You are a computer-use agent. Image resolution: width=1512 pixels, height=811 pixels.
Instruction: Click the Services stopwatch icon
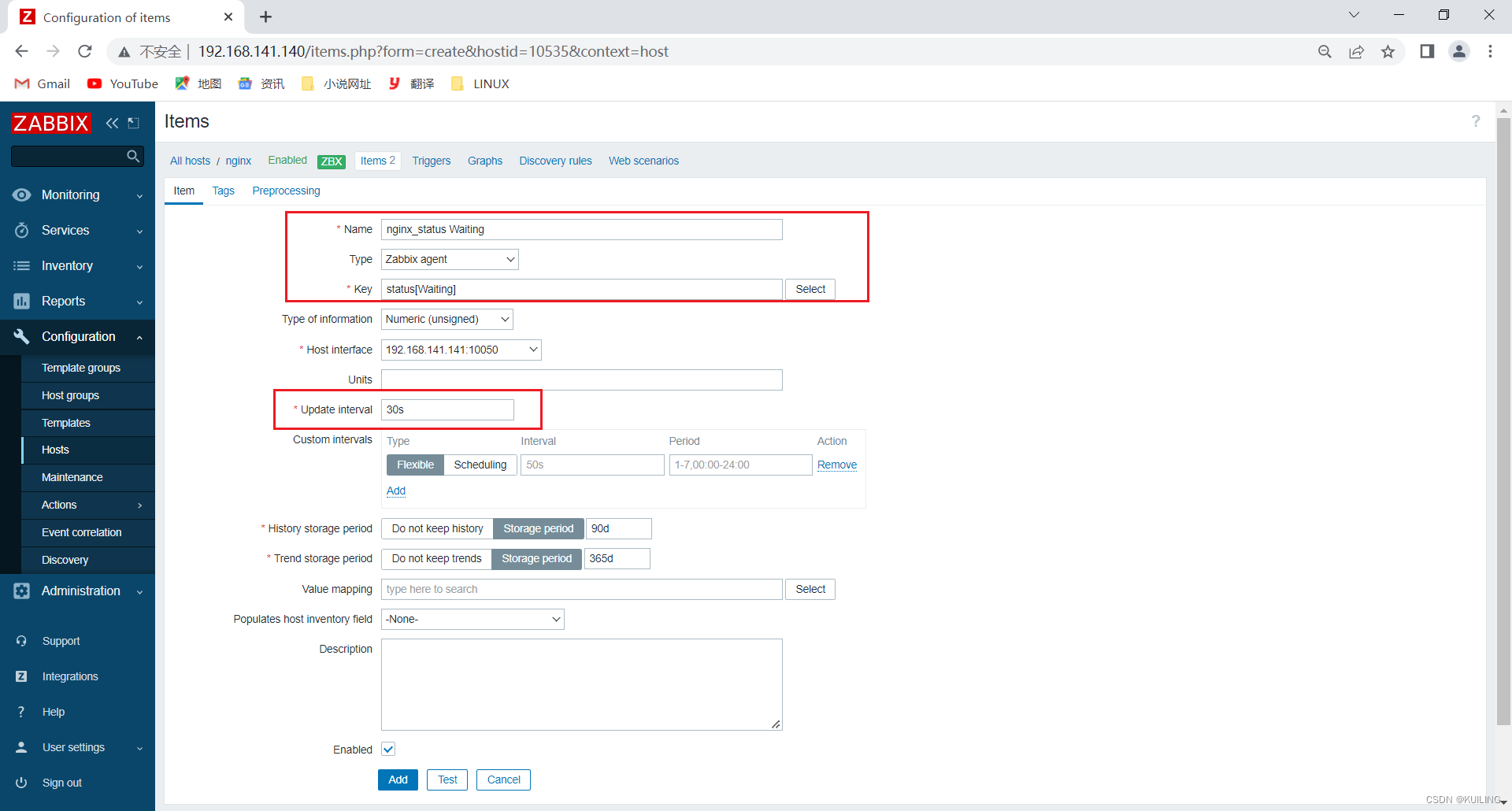click(x=21, y=230)
